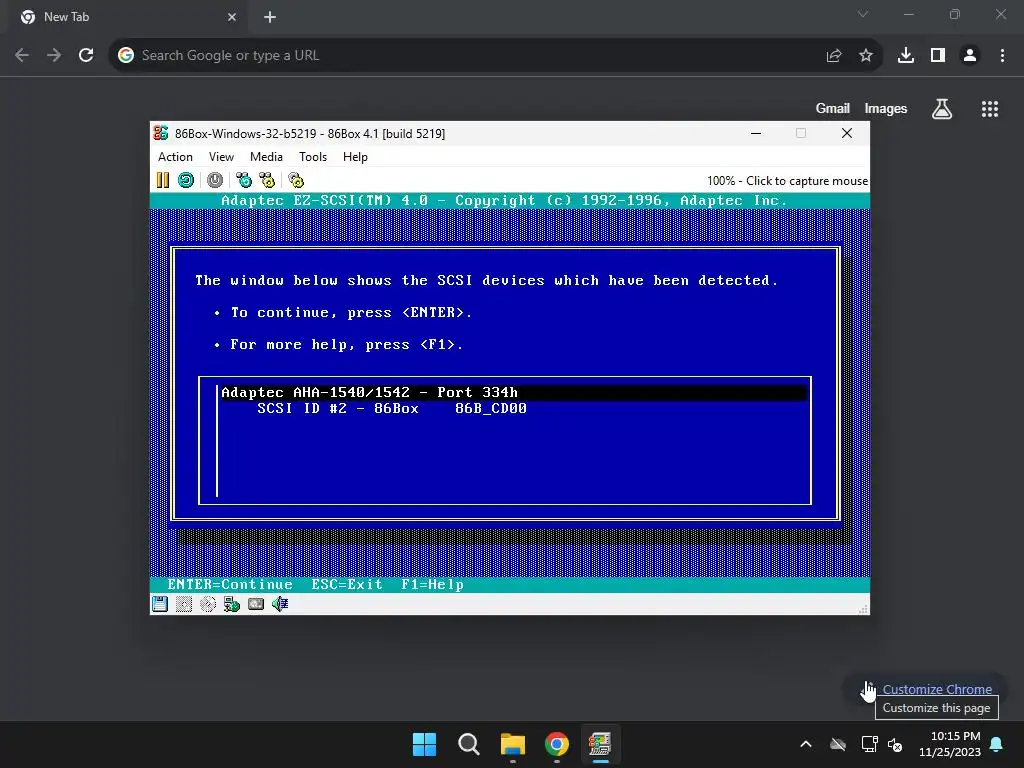Open Chrome profile avatar

click(x=970, y=56)
